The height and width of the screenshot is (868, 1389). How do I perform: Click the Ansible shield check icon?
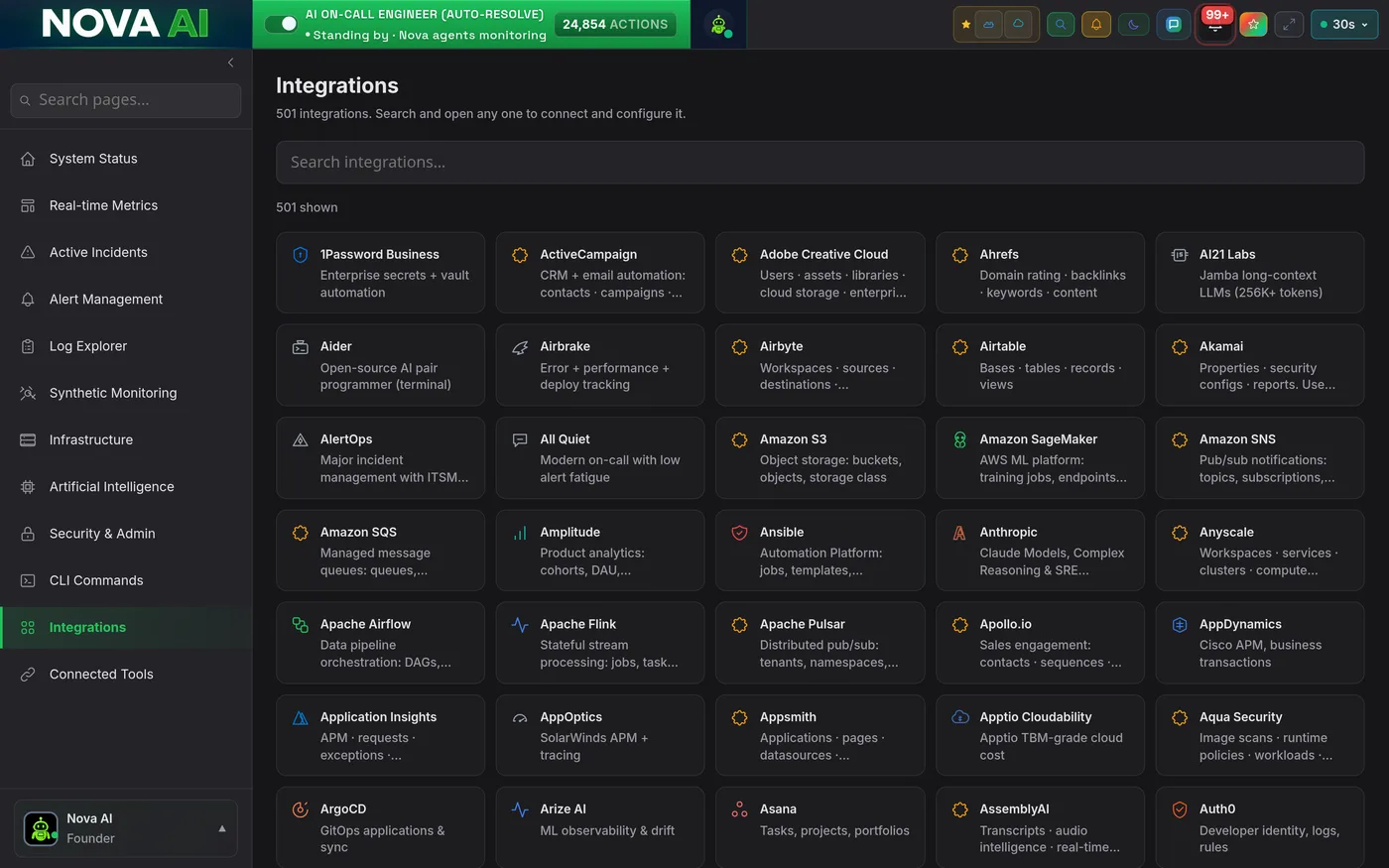[x=739, y=533]
